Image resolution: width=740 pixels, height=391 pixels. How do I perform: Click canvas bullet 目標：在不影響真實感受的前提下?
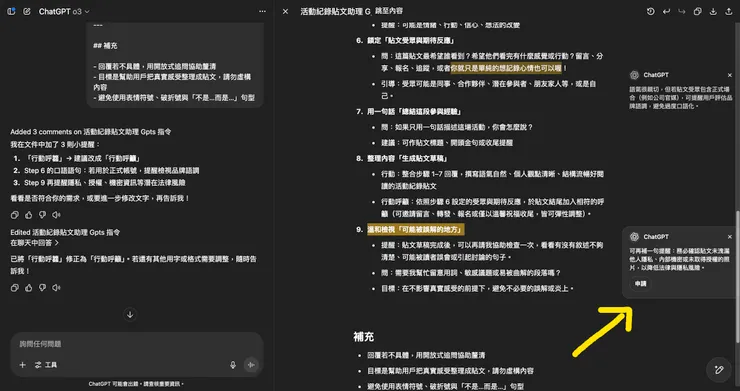point(477,288)
